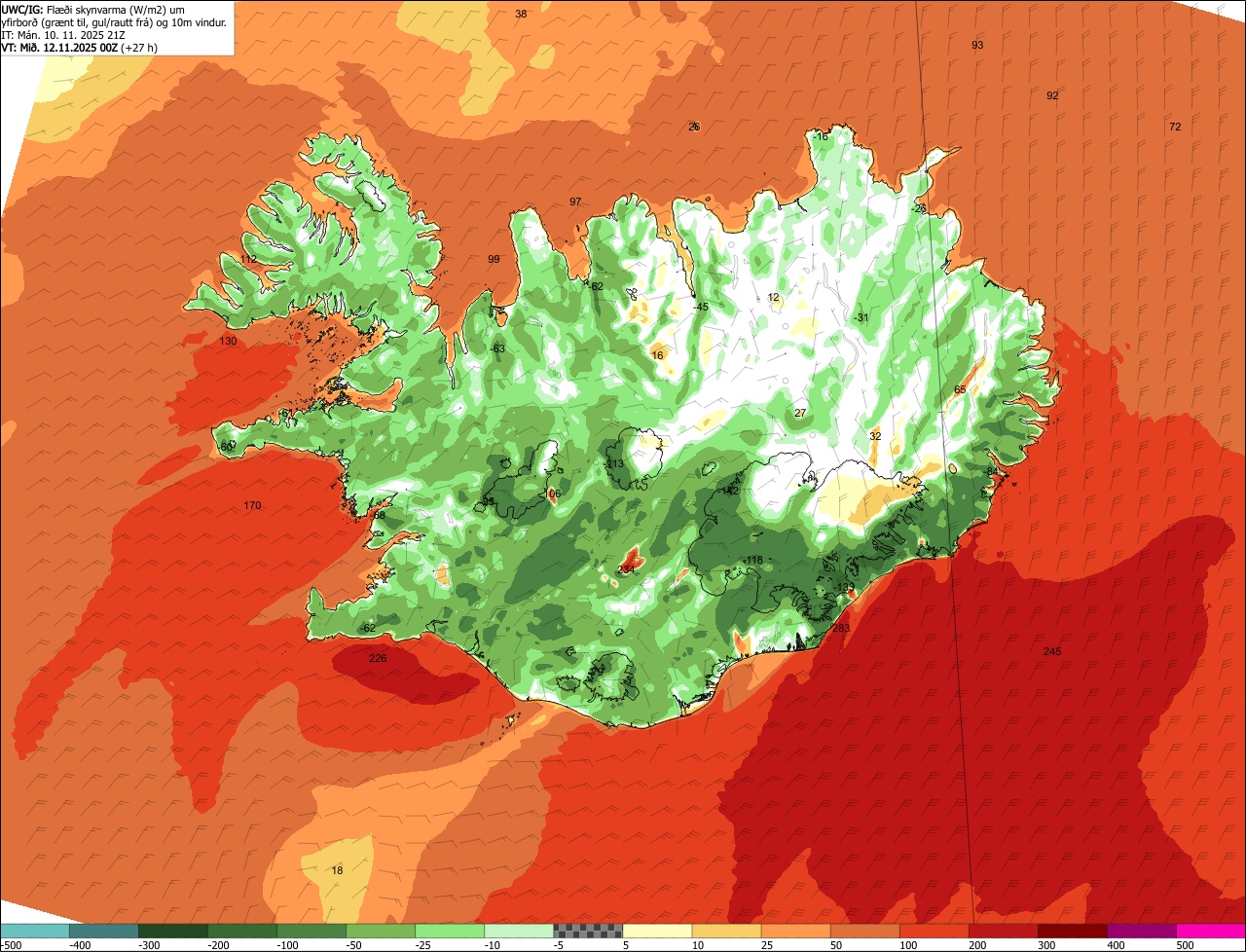Click the light teal -500 to -400 legend swatch

tap(34, 931)
